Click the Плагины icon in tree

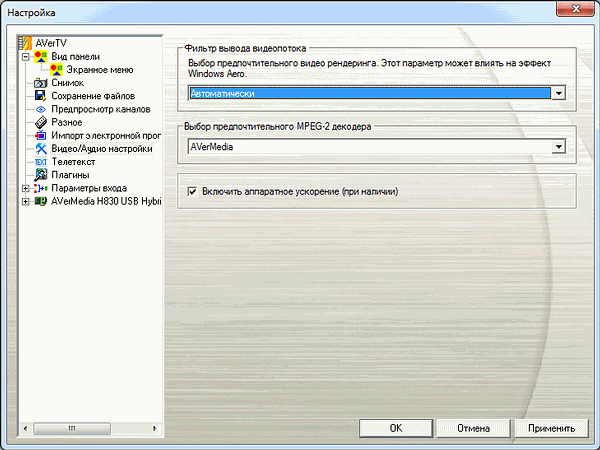pos(41,174)
